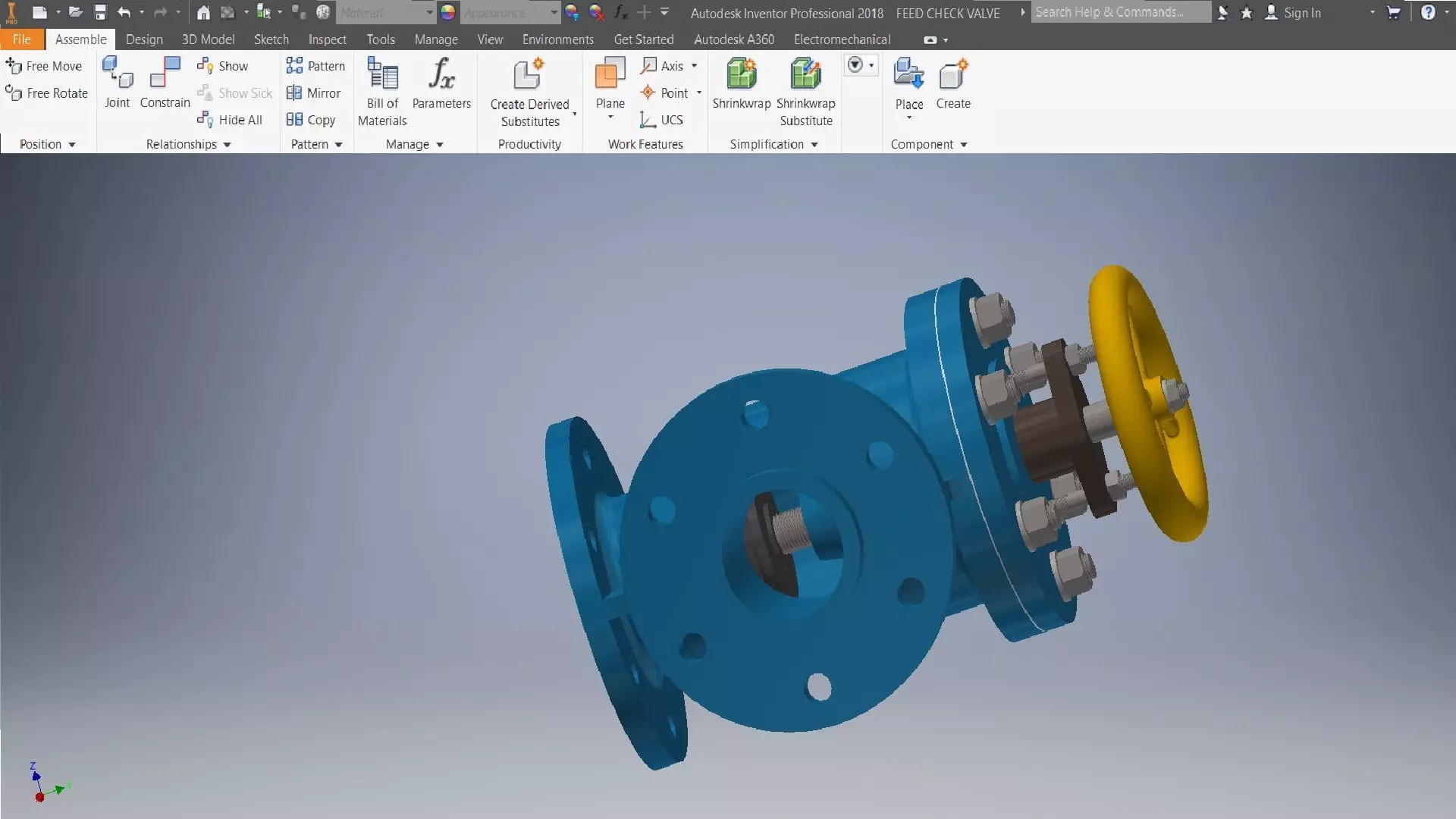Expand the Relationships panel dropdown

point(227,145)
